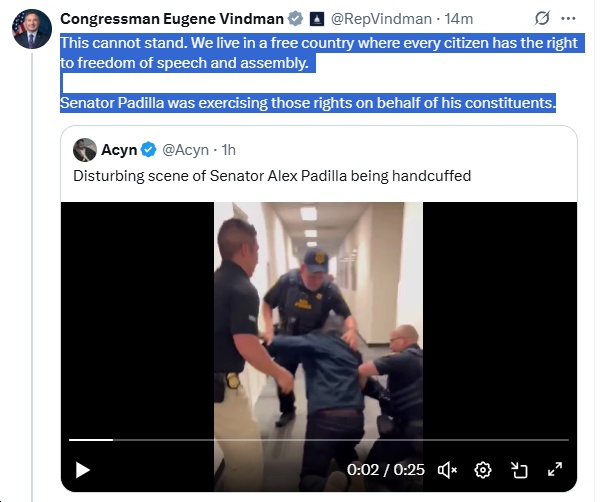
Task: Unmute the video via speaker icon
Action: pyautogui.click(x=447, y=470)
